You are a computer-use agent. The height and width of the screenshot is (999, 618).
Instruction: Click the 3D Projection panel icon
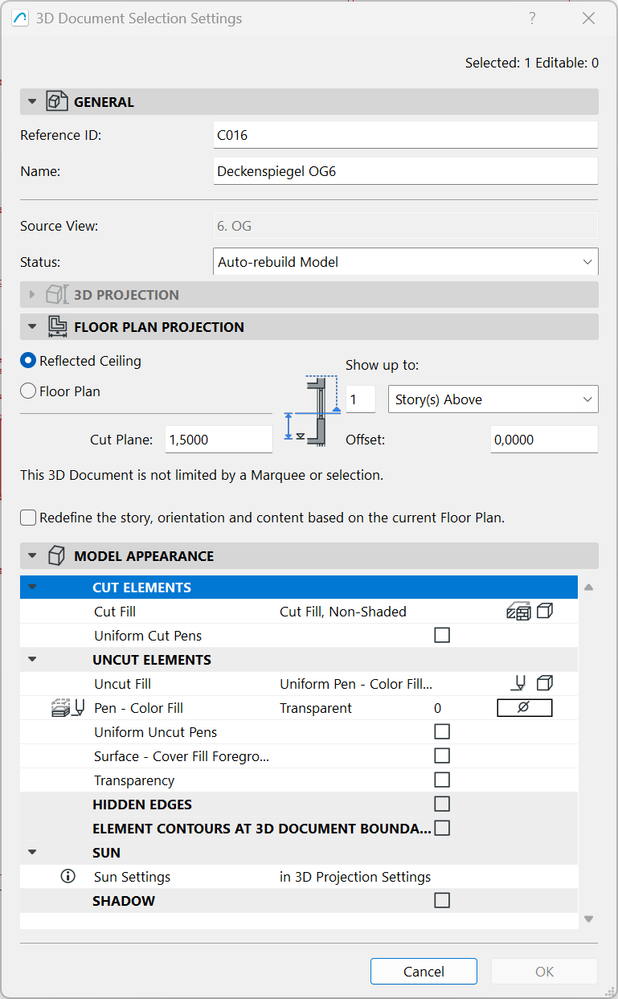(x=57, y=294)
